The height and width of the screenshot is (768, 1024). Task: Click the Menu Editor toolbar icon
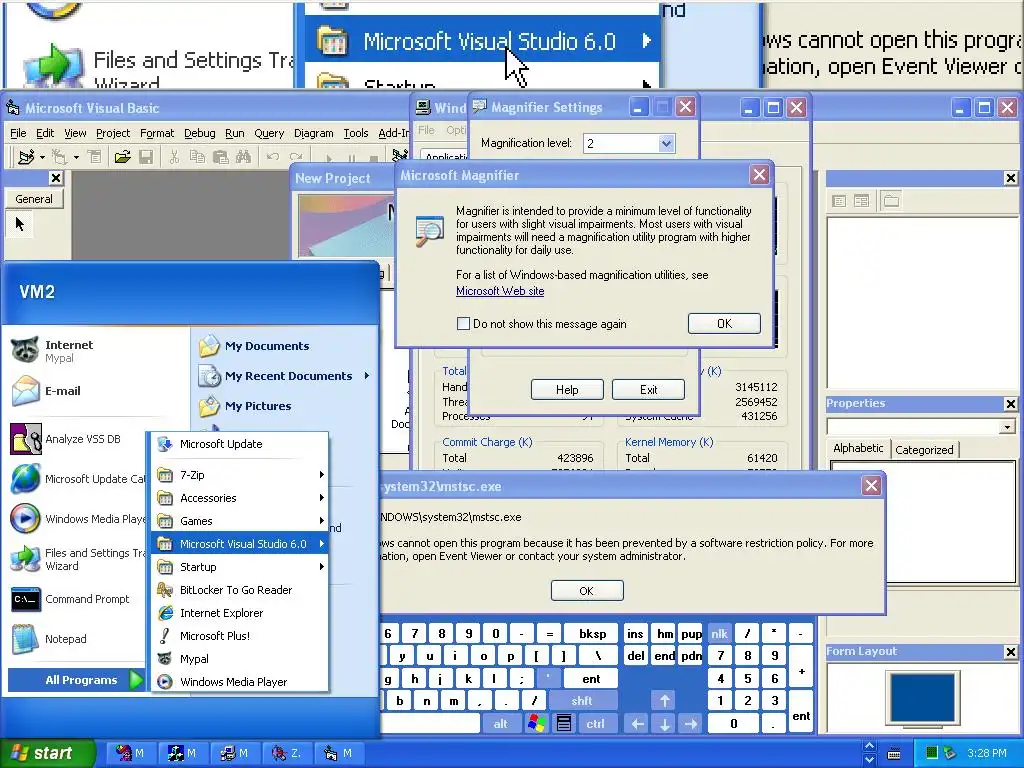coord(95,157)
